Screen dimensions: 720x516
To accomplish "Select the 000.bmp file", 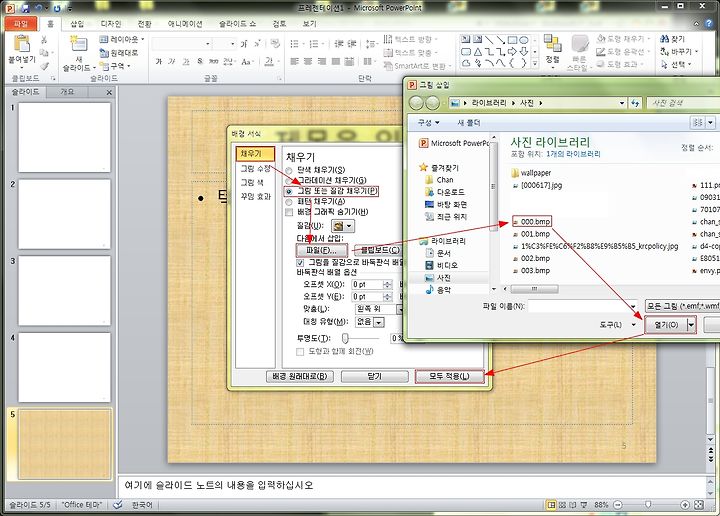I will 532,222.
